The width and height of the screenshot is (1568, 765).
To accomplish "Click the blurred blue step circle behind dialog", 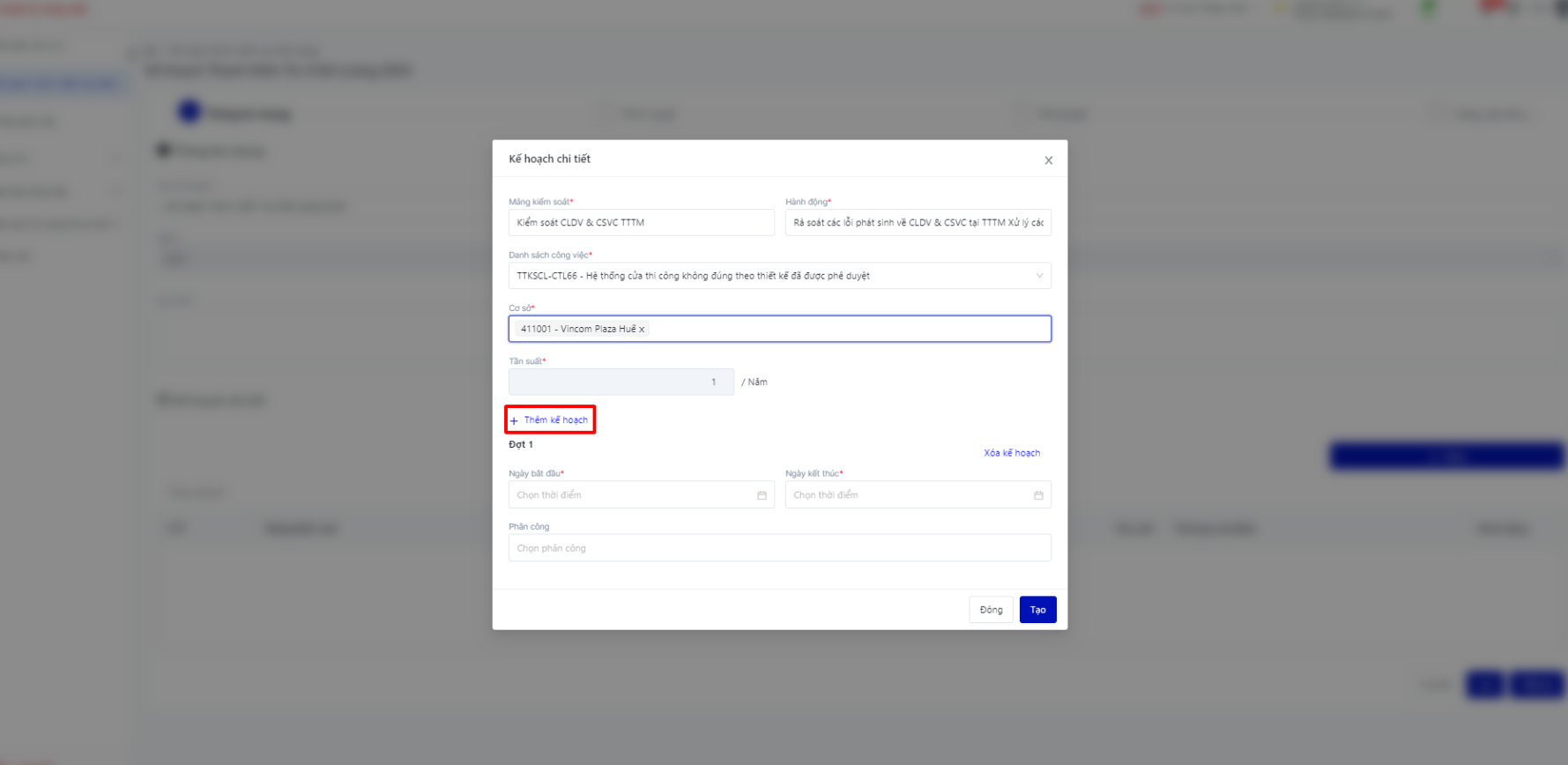I will pos(189,112).
